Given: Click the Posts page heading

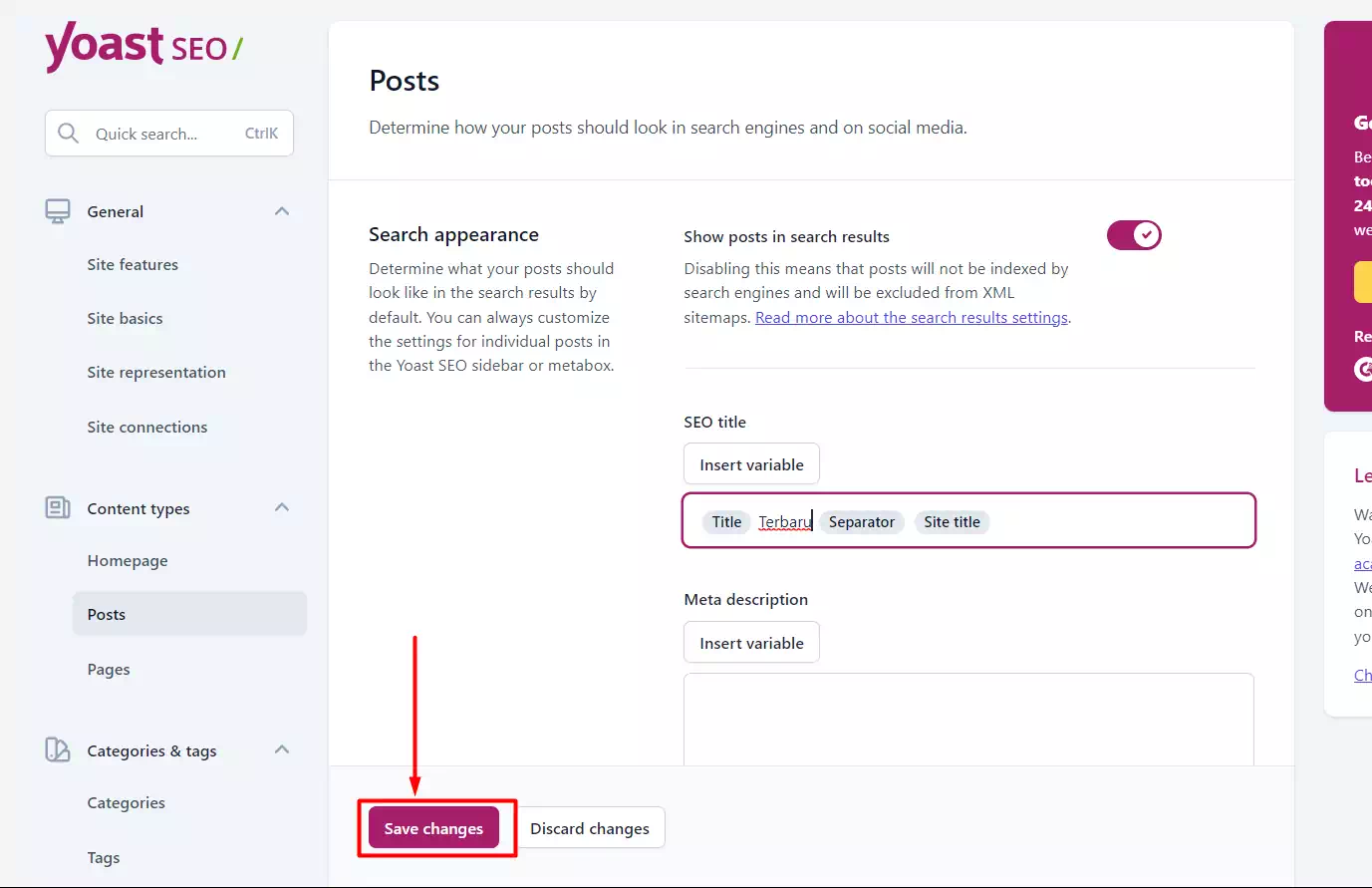Looking at the screenshot, I should [404, 81].
